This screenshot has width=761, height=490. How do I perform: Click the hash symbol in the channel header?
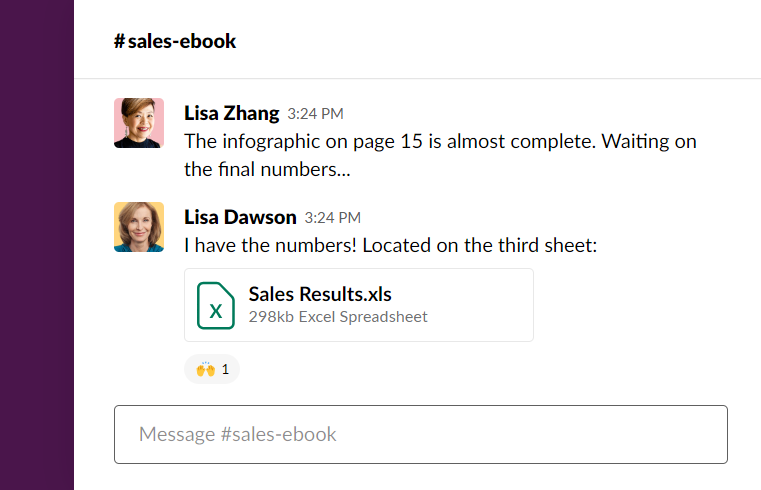tap(119, 41)
